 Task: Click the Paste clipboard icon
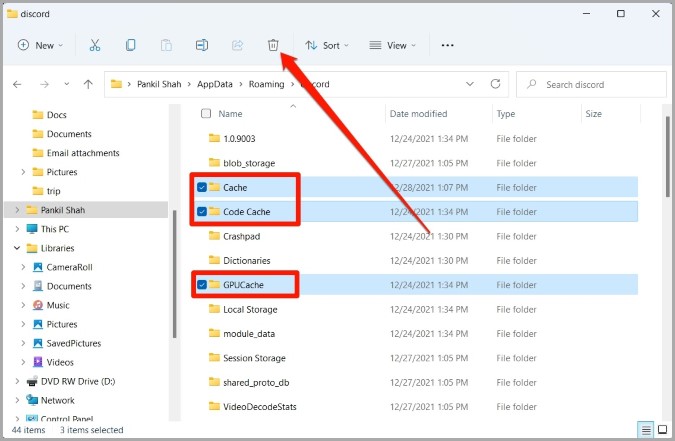(166, 45)
